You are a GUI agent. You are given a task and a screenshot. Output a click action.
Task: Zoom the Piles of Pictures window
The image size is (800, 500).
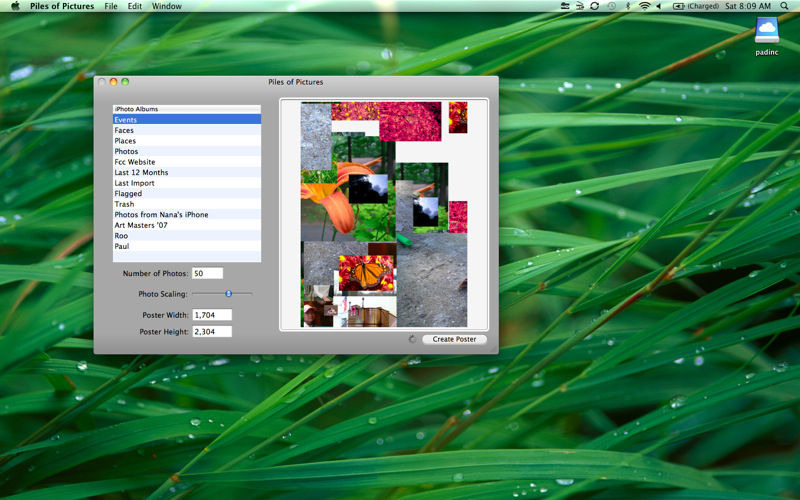[x=125, y=82]
